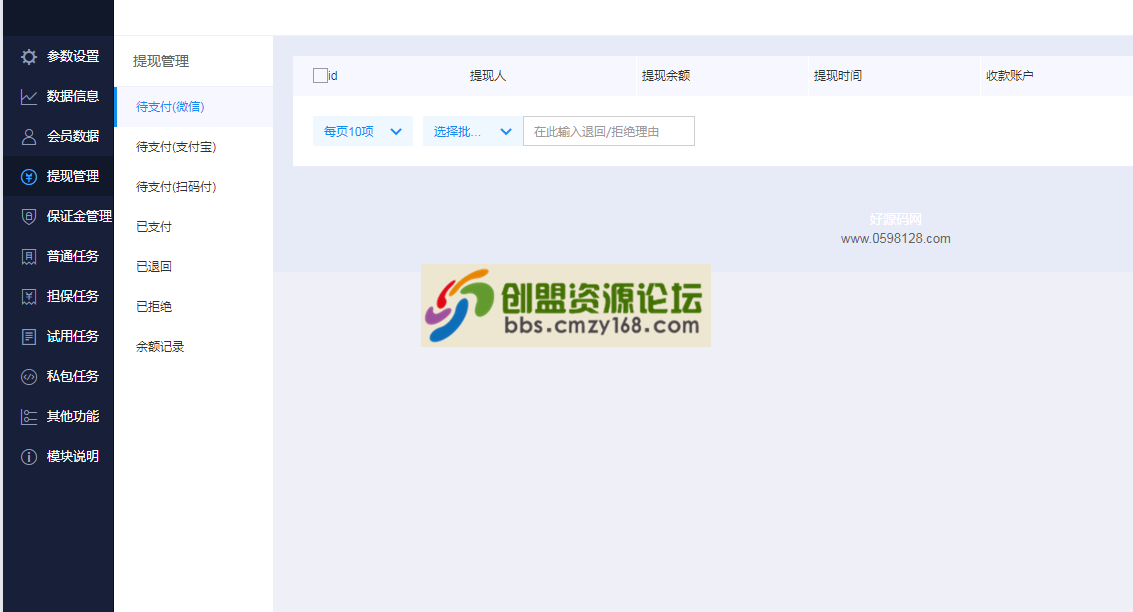Click the gear icon beside 参数设置
Screen dimensions: 1133x612
point(29,57)
